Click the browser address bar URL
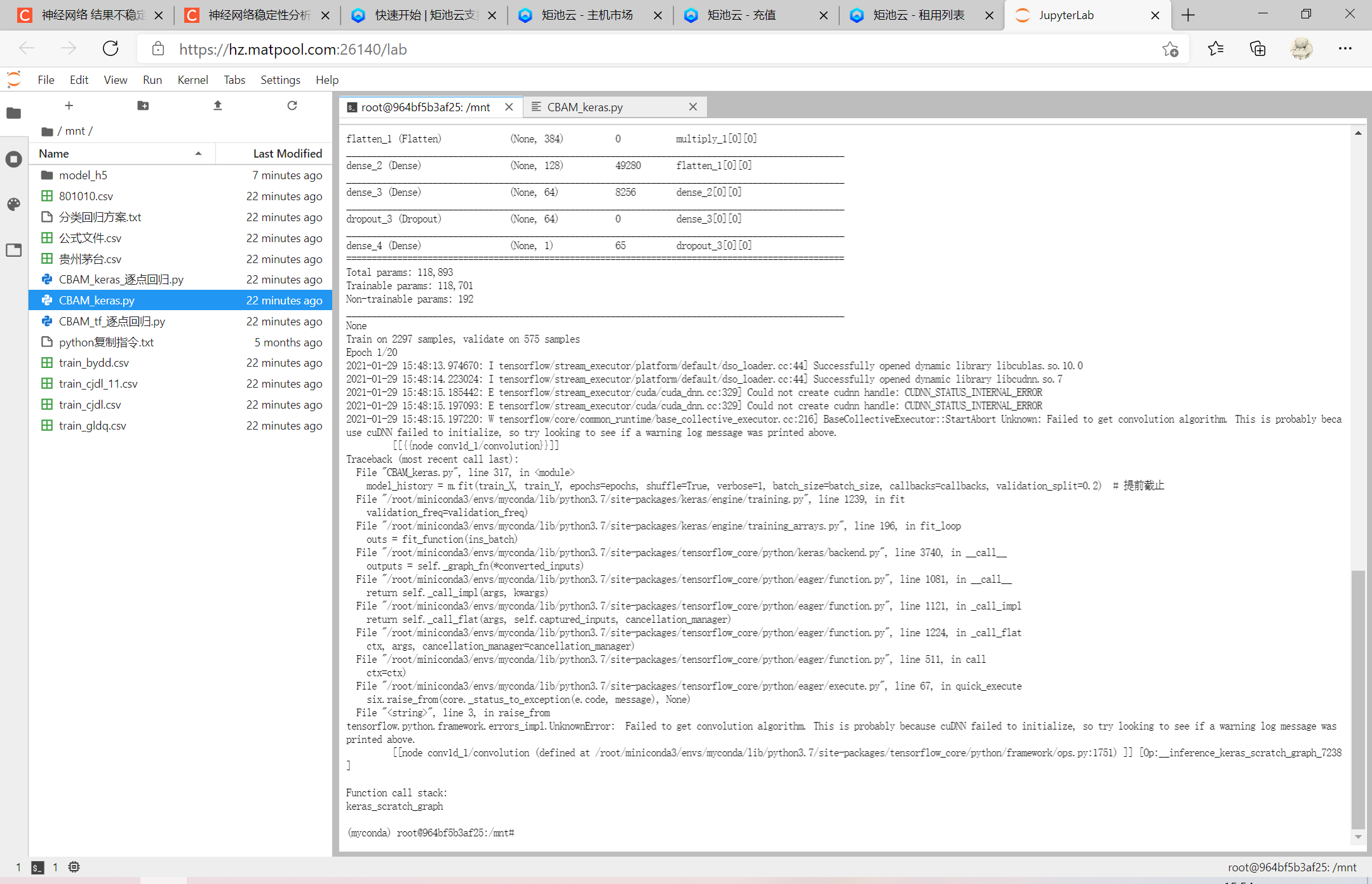The image size is (1372, 884). [292, 49]
